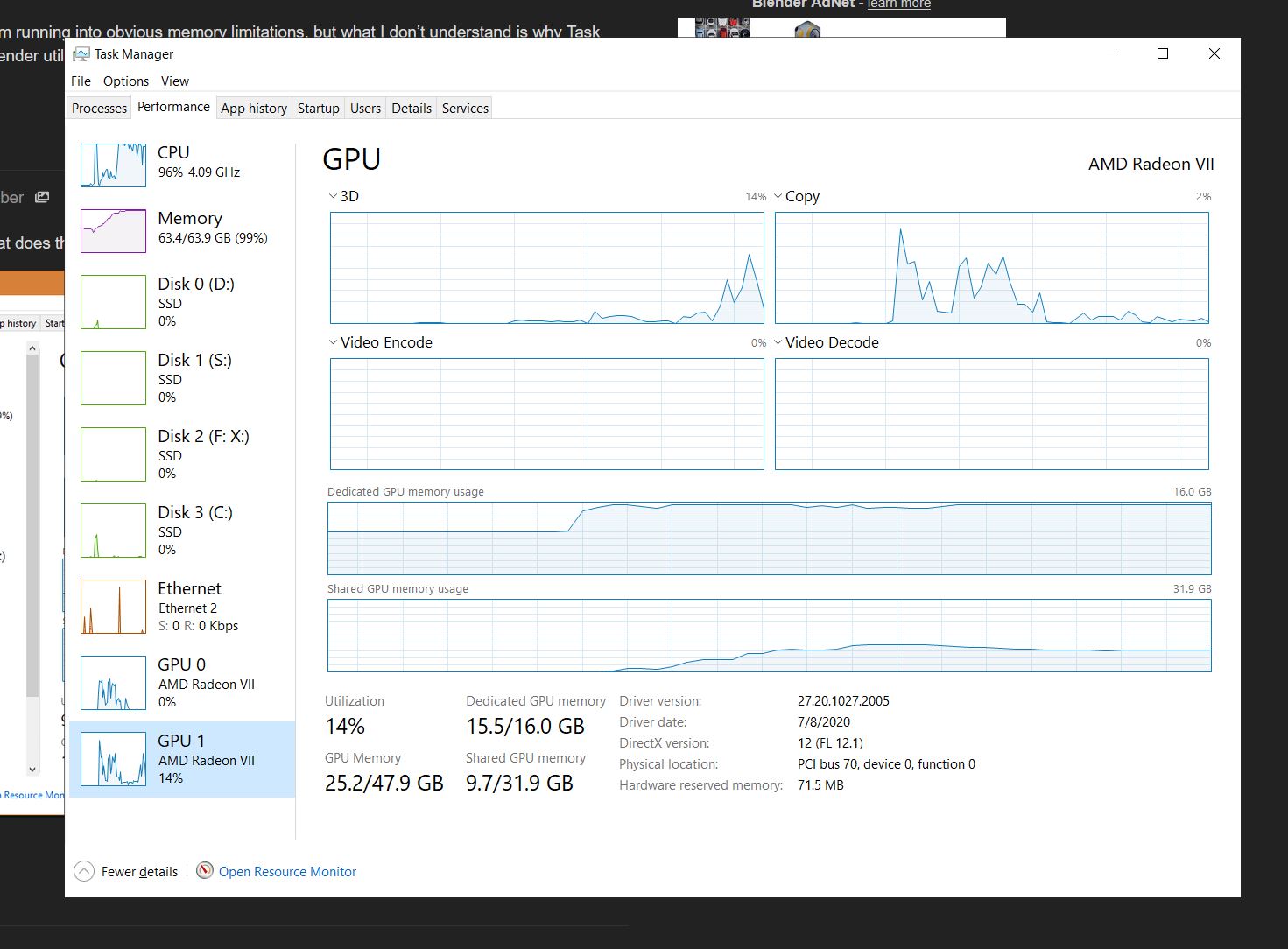Open the View menu
Viewport: 1288px width, 949px height.
point(175,81)
